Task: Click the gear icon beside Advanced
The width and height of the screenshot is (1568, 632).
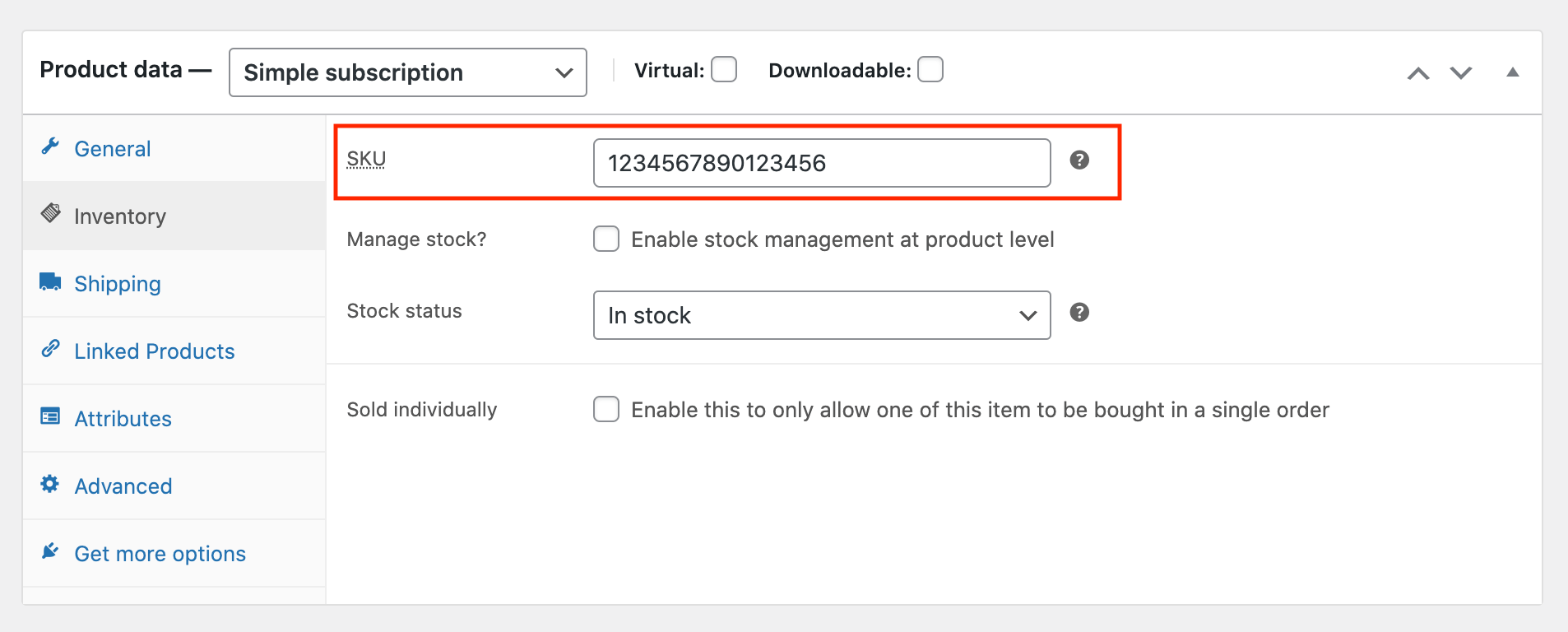Action: (x=50, y=484)
